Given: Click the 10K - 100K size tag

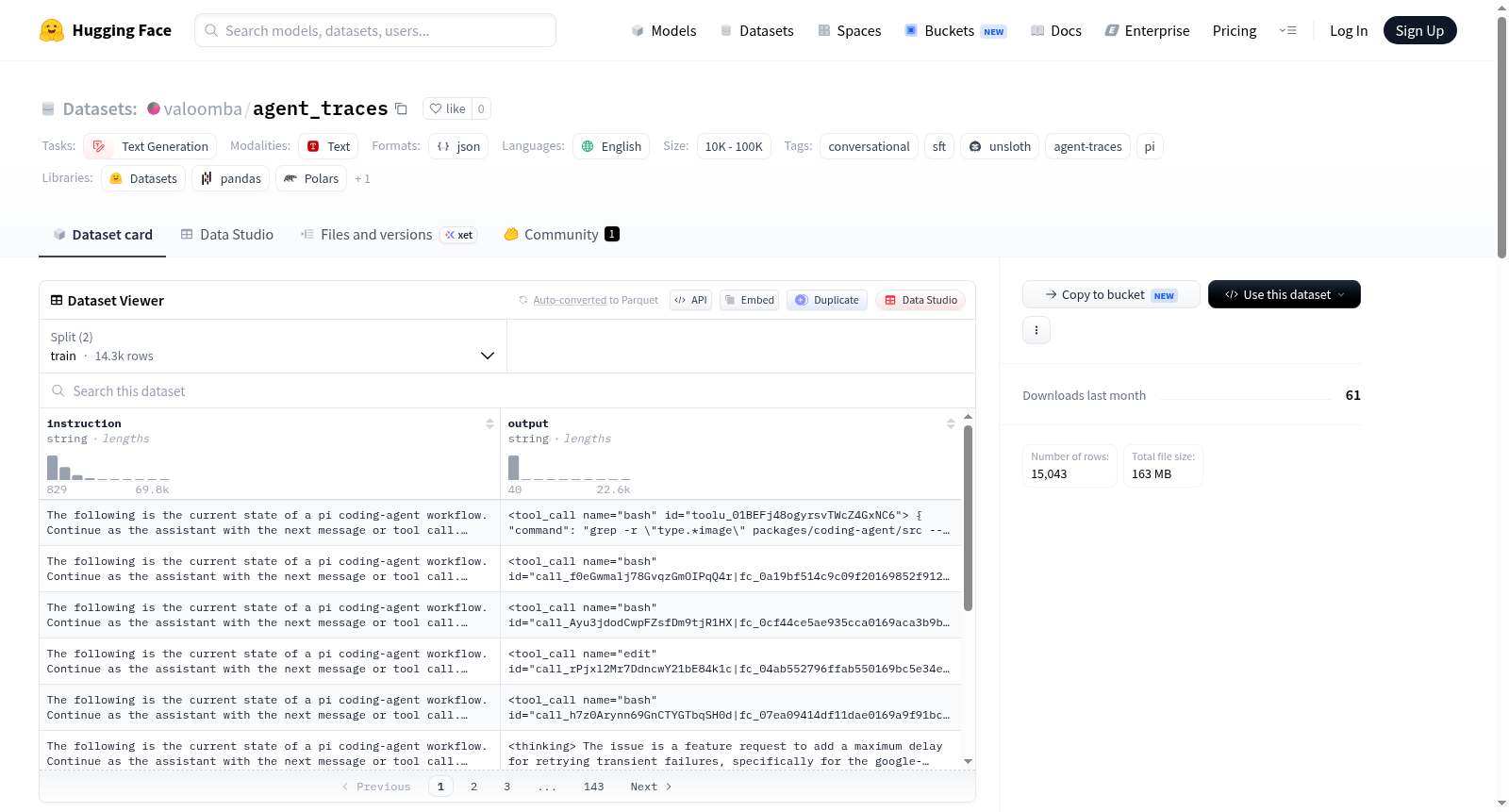Looking at the screenshot, I should pyautogui.click(x=734, y=146).
